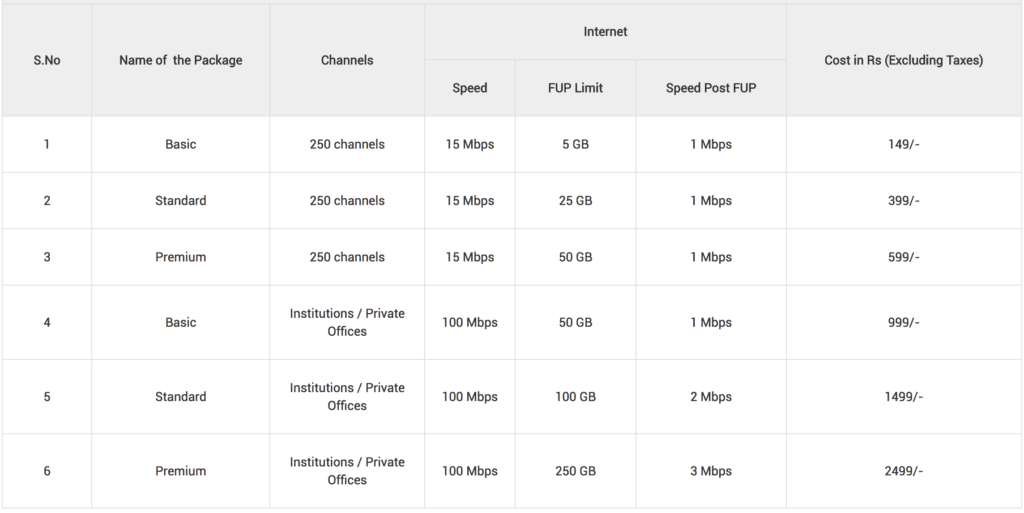Select the 1499/- cost cell

tap(904, 397)
